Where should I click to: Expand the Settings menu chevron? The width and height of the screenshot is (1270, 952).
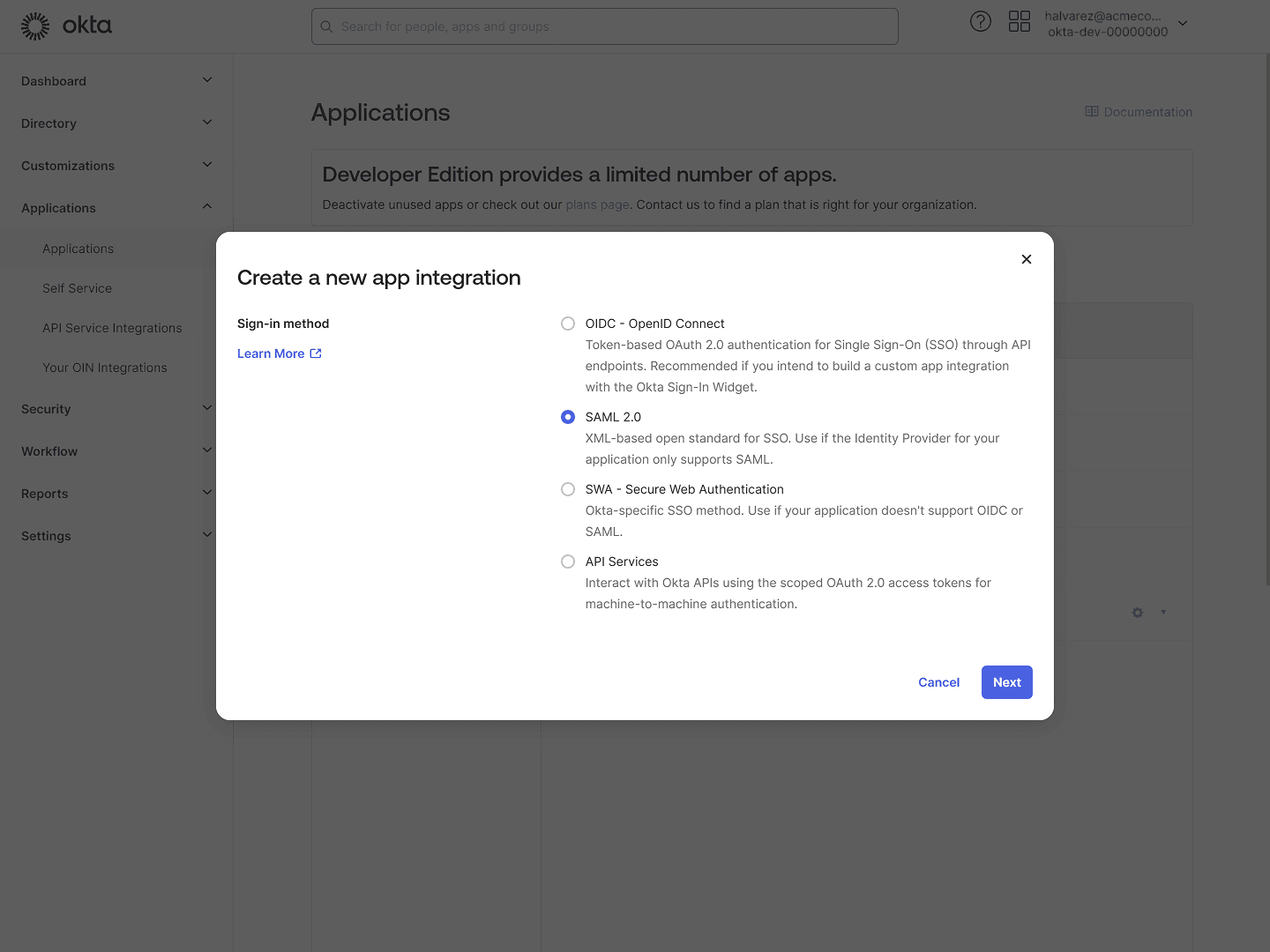point(207,534)
